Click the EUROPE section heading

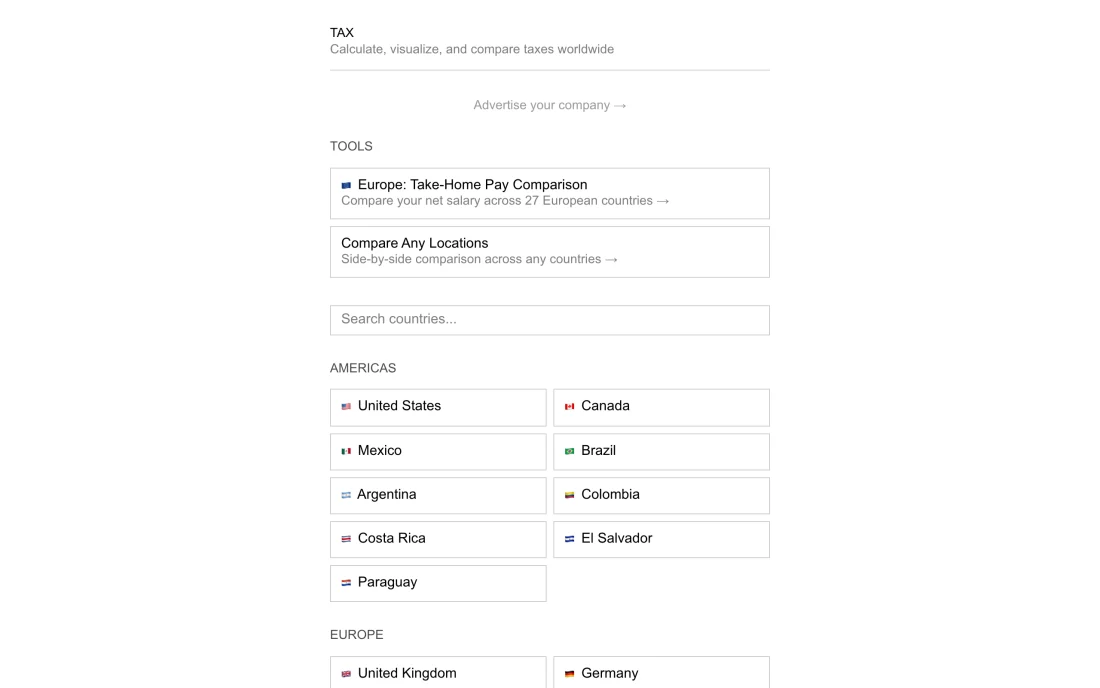pyautogui.click(x=356, y=635)
